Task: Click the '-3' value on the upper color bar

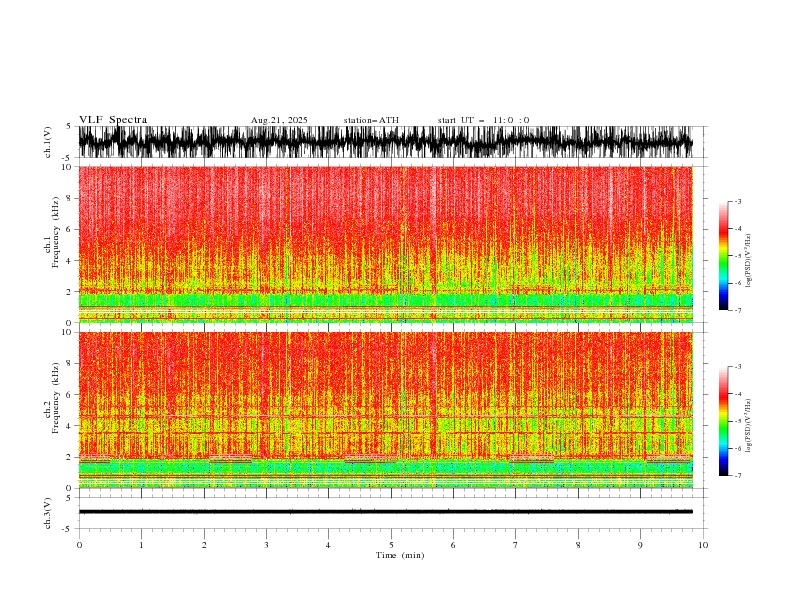Action: click(x=737, y=201)
